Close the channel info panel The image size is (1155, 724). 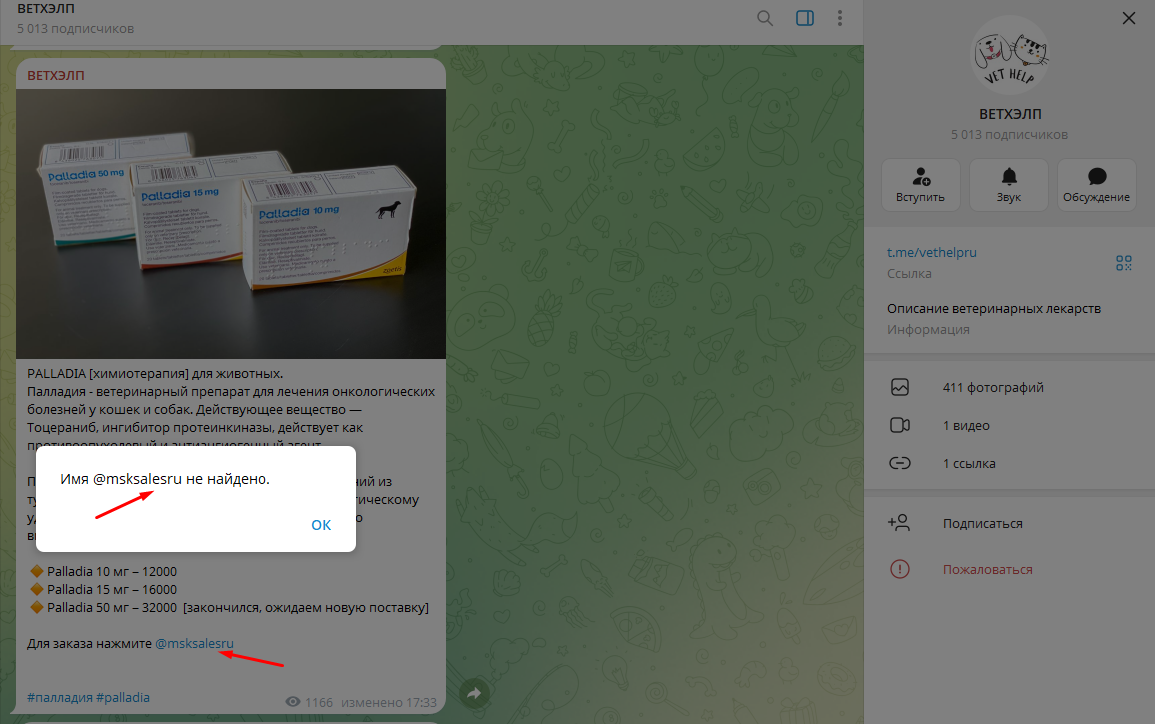pyautogui.click(x=1128, y=18)
